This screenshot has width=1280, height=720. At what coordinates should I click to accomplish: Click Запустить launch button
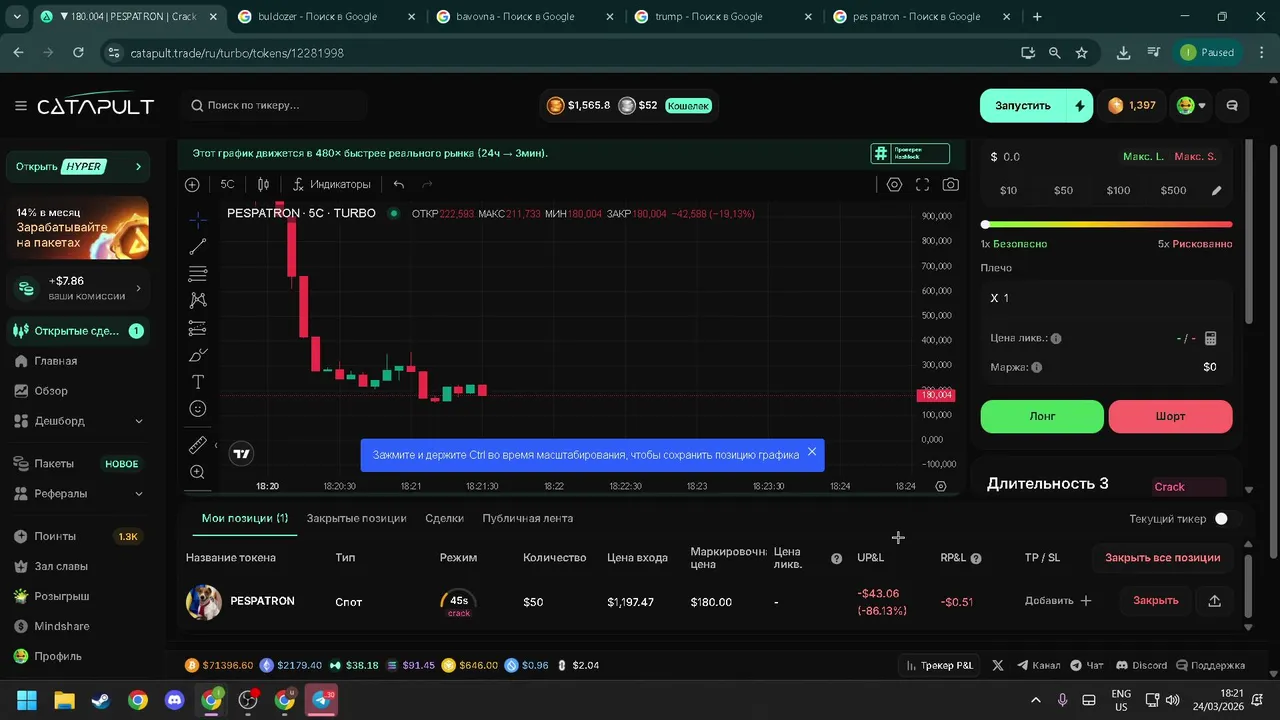coord(1024,106)
